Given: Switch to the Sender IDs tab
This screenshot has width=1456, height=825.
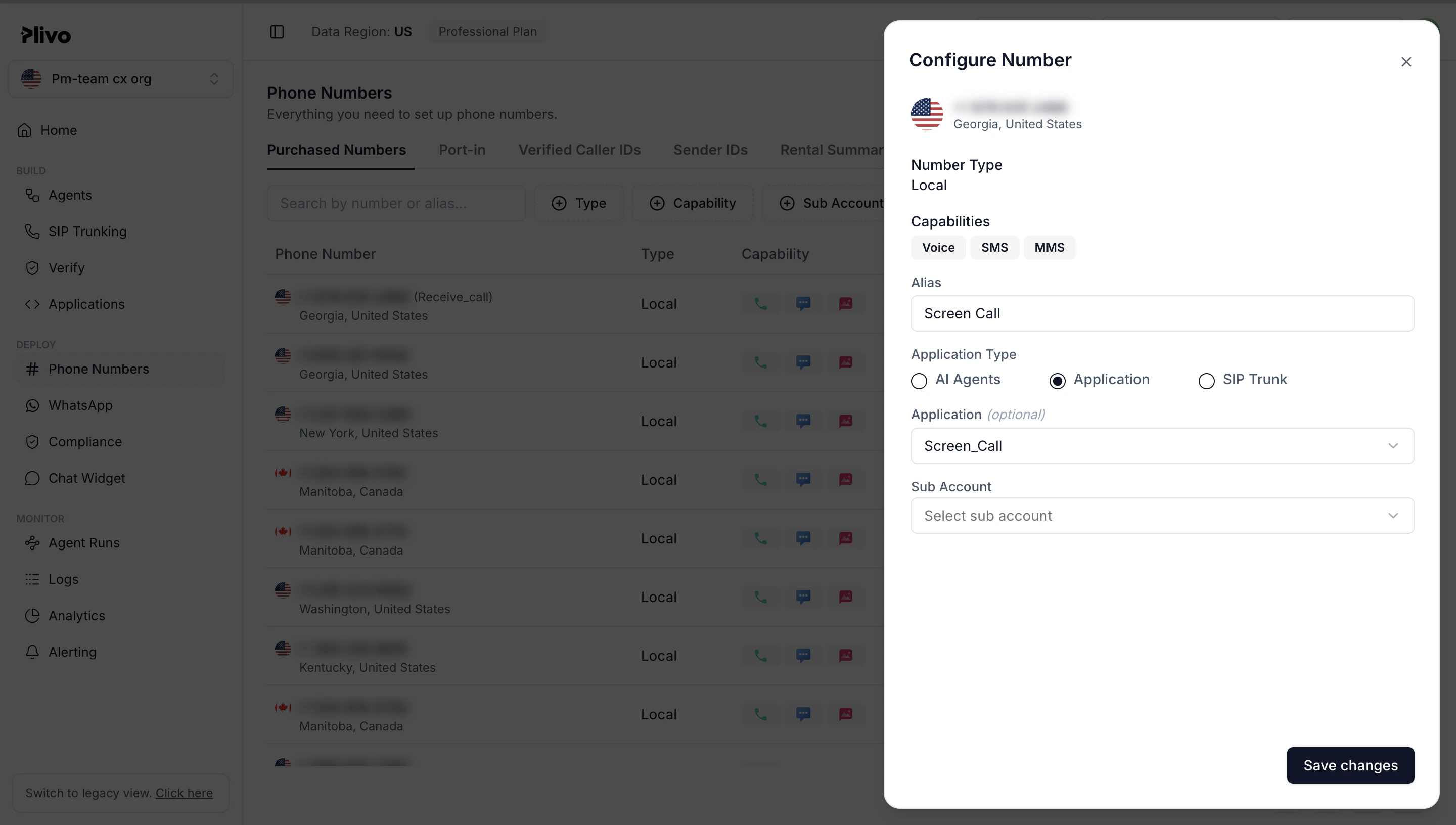Looking at the screenshot, I should [710, 150].
